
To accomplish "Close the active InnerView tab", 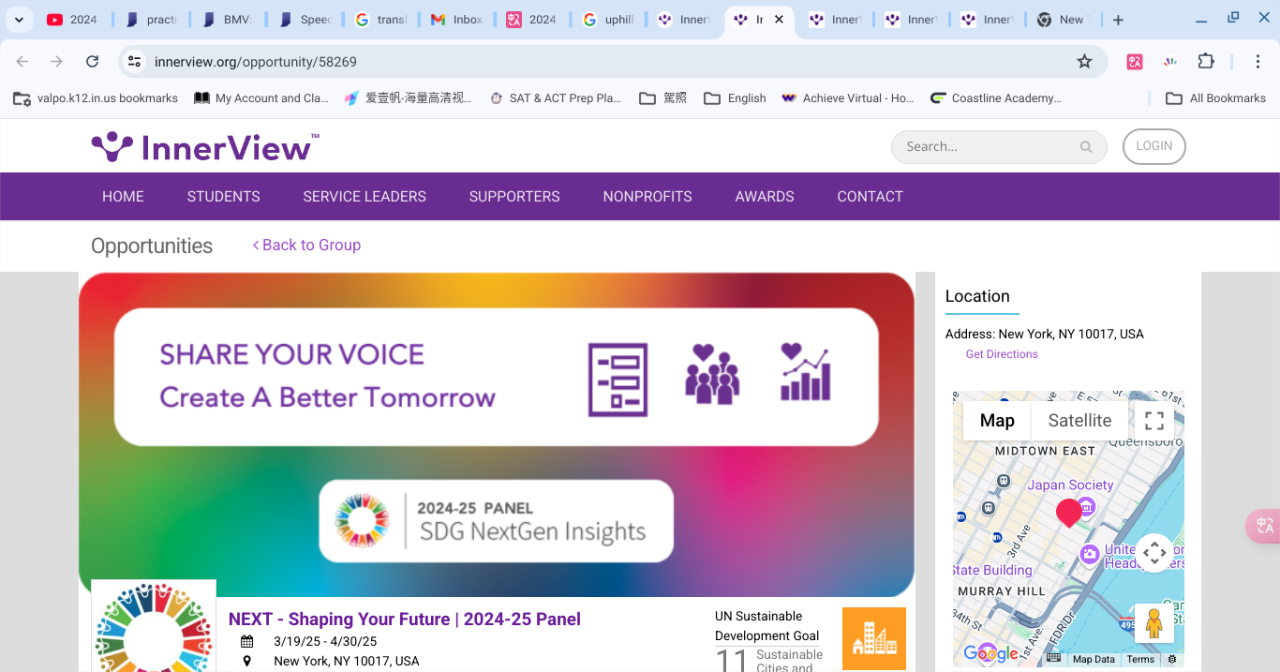I will point(779,20).
